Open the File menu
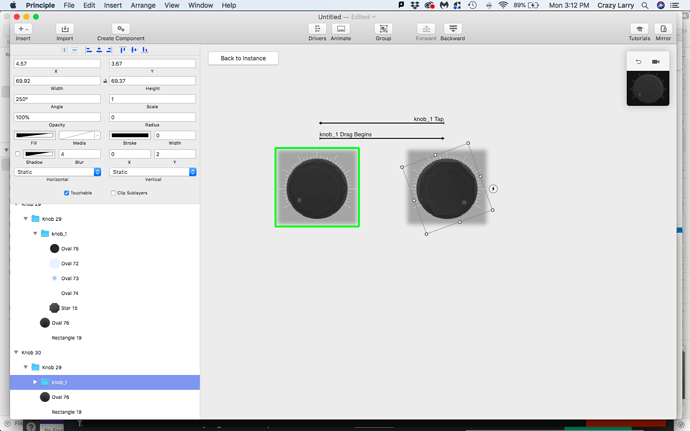690x431 pixels. coord(69,5)
